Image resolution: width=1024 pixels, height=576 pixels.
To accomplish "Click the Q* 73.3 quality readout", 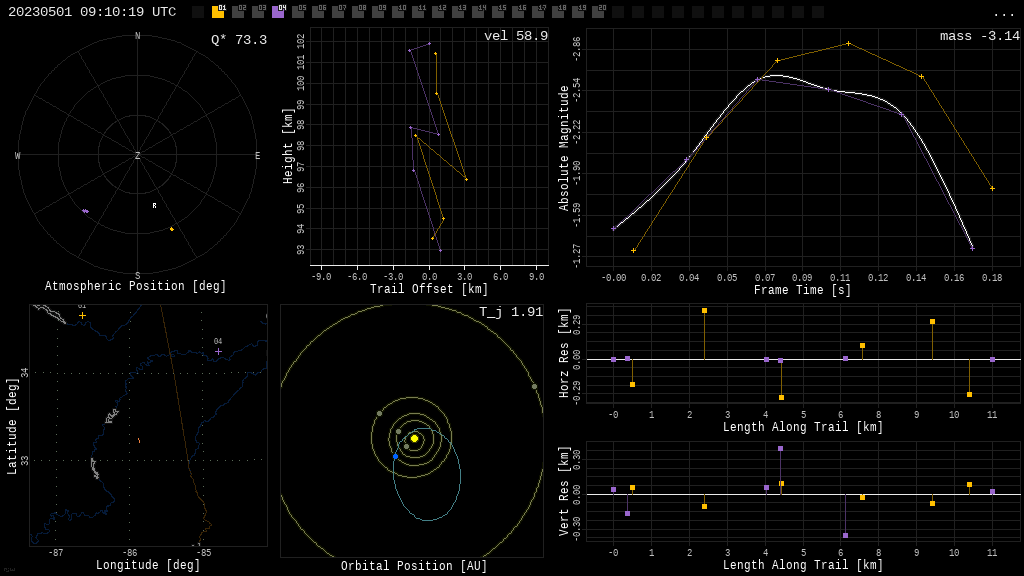I will (x=238, y=40).
